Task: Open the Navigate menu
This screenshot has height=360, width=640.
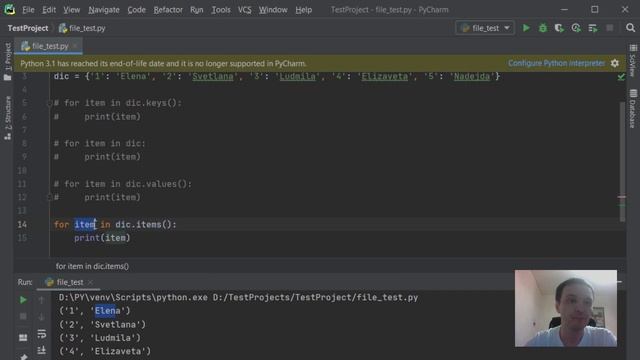Action: 104,10
